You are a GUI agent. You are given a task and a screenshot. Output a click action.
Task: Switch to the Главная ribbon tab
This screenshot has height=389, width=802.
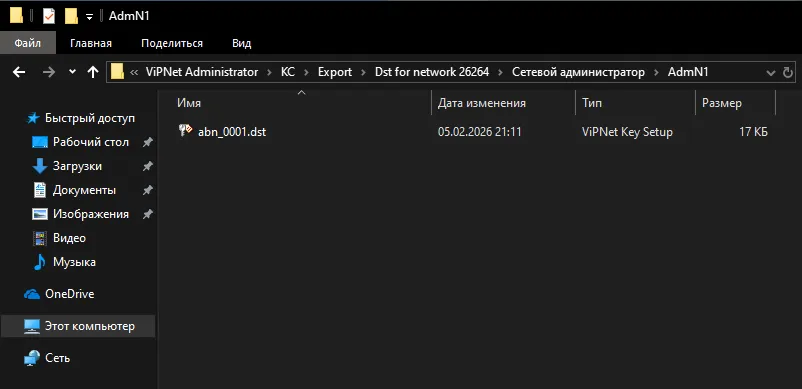coord(91,43)
